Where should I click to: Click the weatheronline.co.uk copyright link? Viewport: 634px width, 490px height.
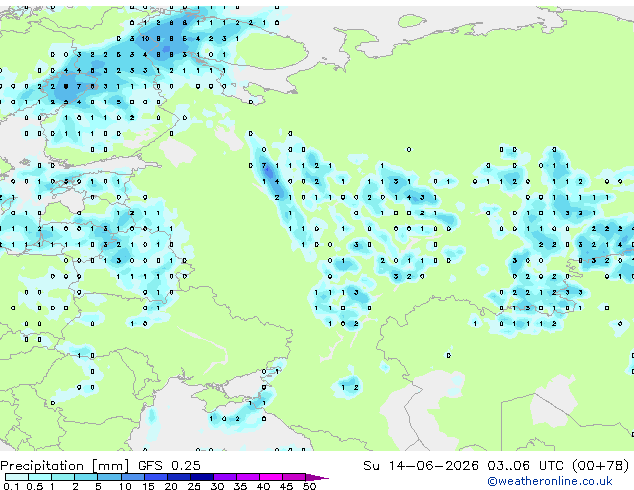(550, 481)
